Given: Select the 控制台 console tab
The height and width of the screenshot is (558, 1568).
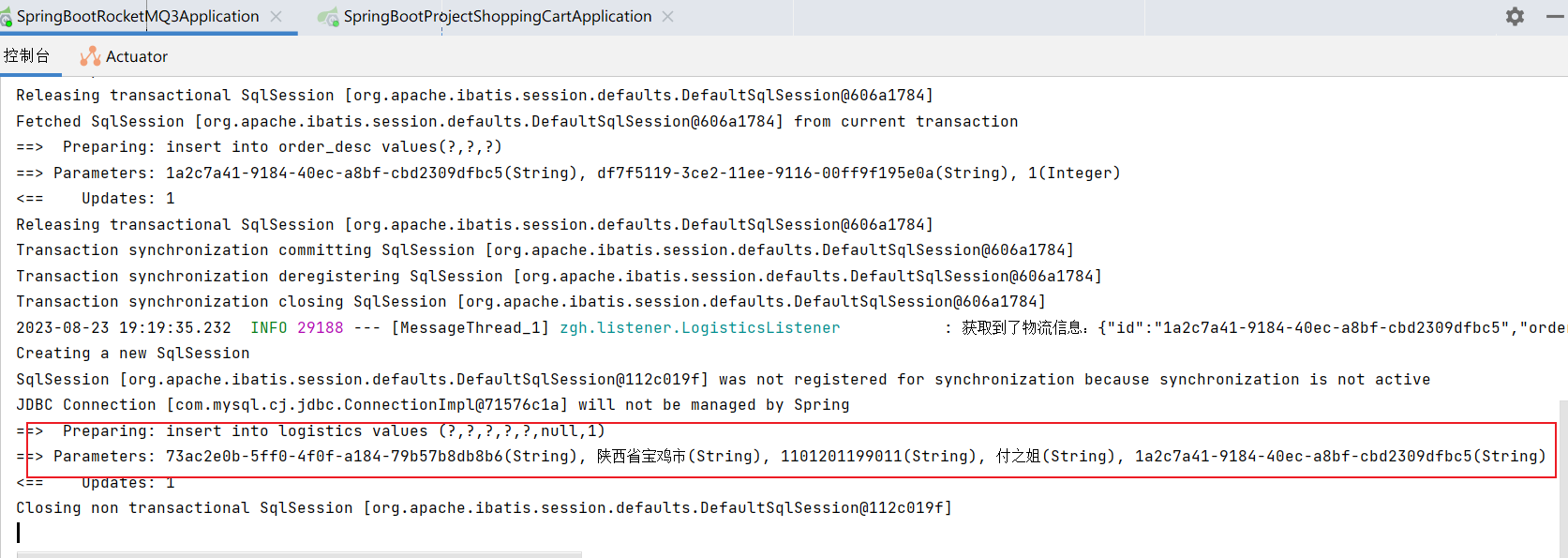Looking at the screenshot, I should pyautogui.click(x=26, y=56).
